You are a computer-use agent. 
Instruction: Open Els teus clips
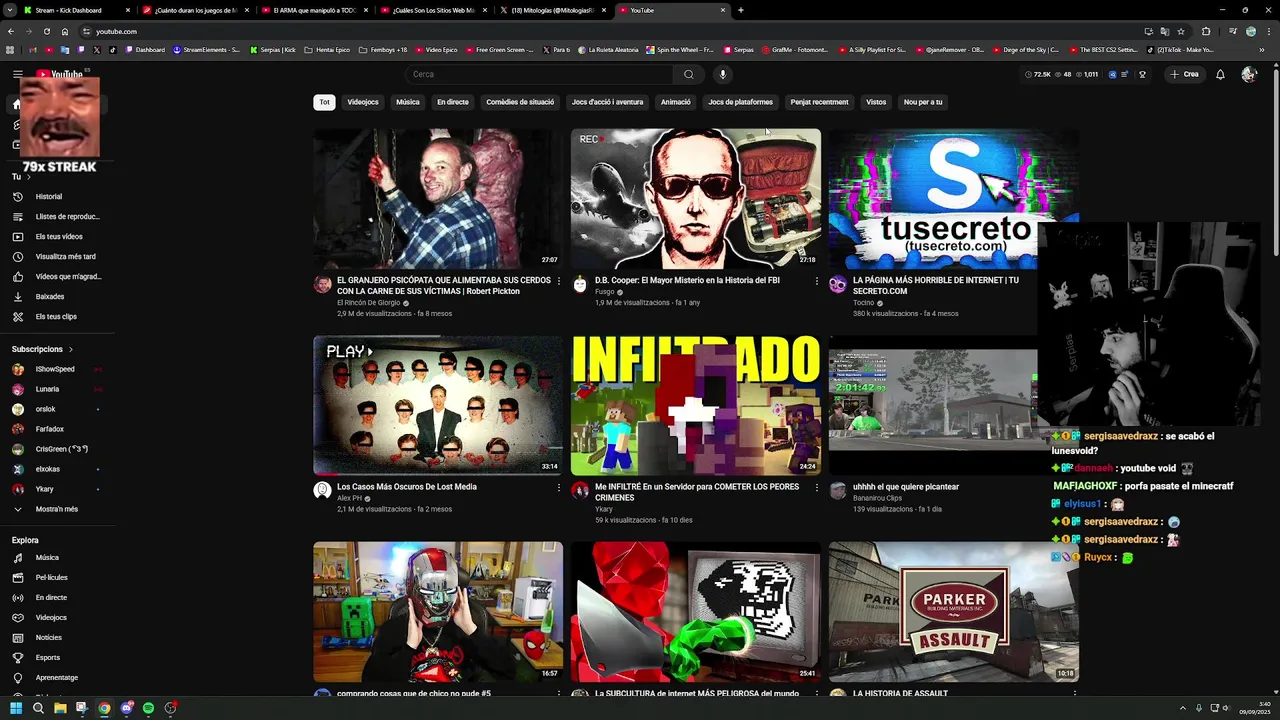tap(58, 316)
